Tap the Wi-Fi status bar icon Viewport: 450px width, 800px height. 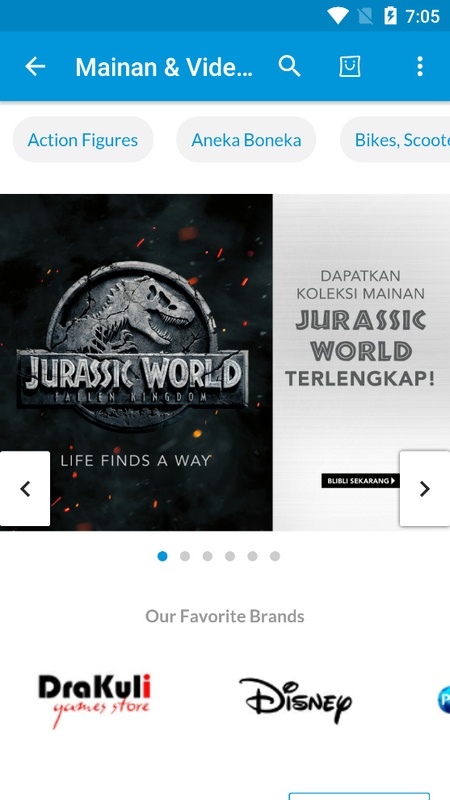point(338,16)
